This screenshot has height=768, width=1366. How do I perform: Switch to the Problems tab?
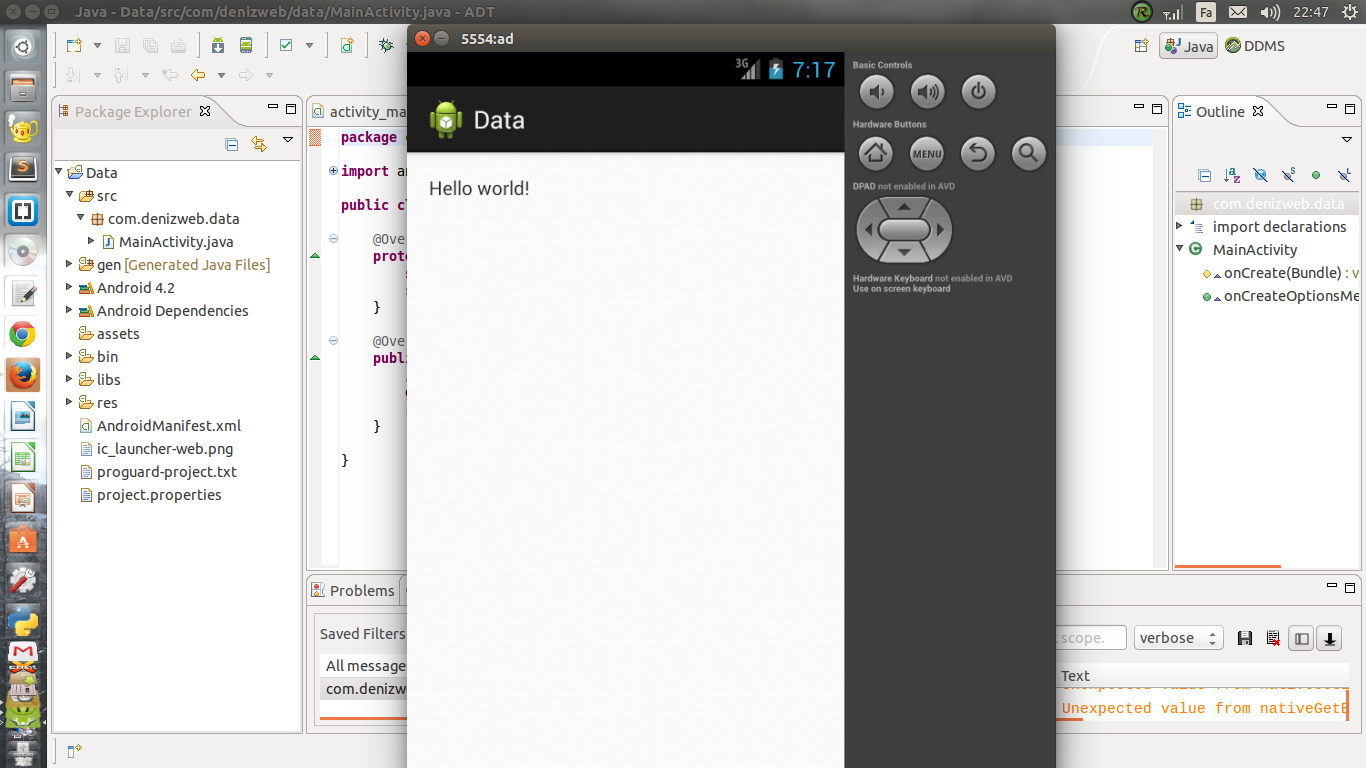(x=353, y=591)
